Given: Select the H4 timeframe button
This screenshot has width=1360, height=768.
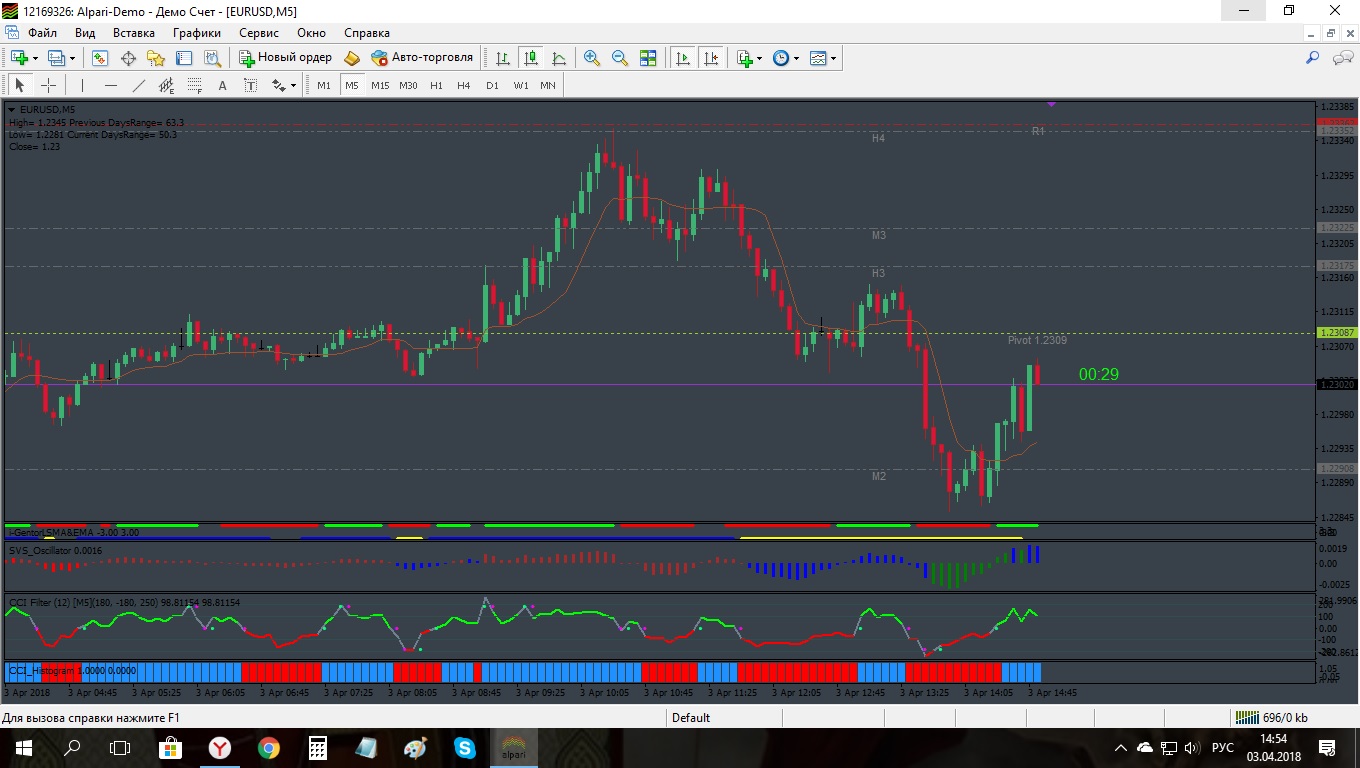Looking at the screenshot, I should pos(464,85).
